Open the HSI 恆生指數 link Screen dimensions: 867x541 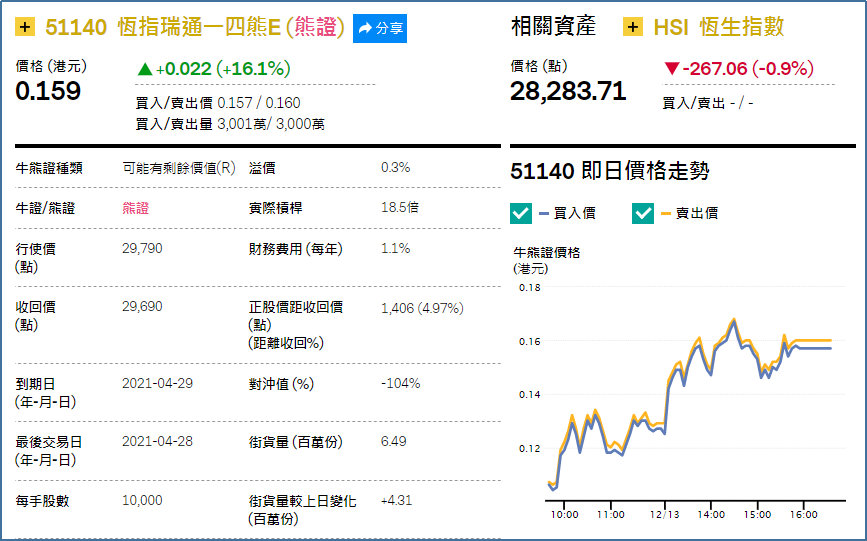click(719, 27)
